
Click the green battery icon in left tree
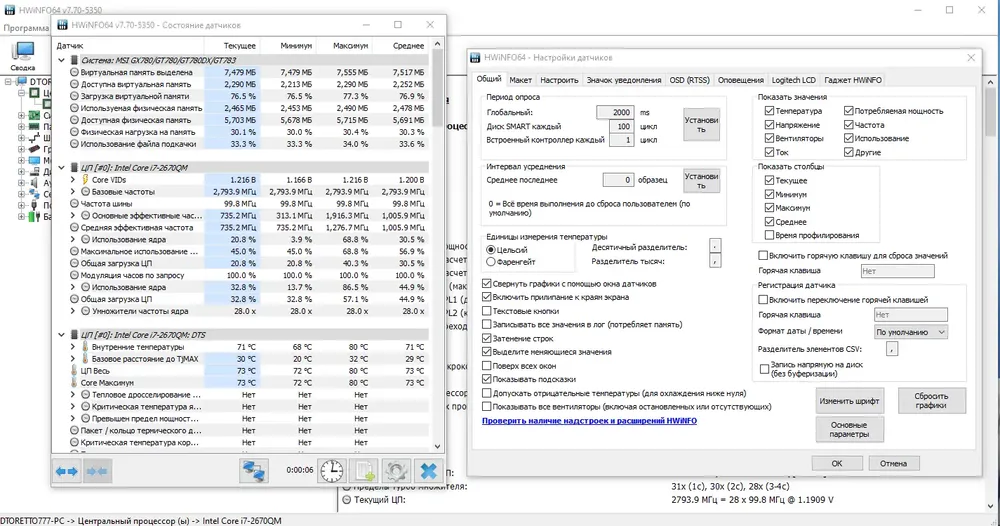tap(34, 217)
